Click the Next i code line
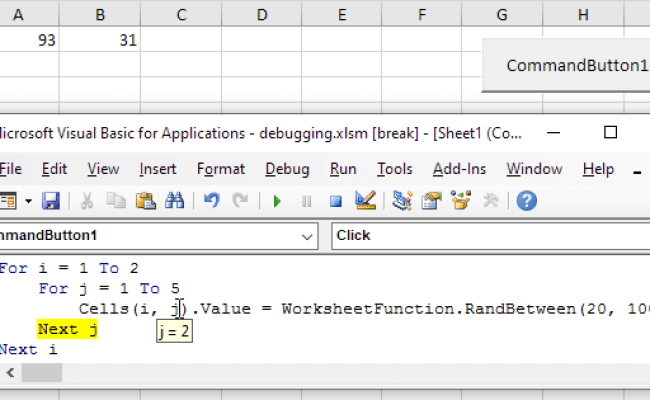 coord(28,349)
